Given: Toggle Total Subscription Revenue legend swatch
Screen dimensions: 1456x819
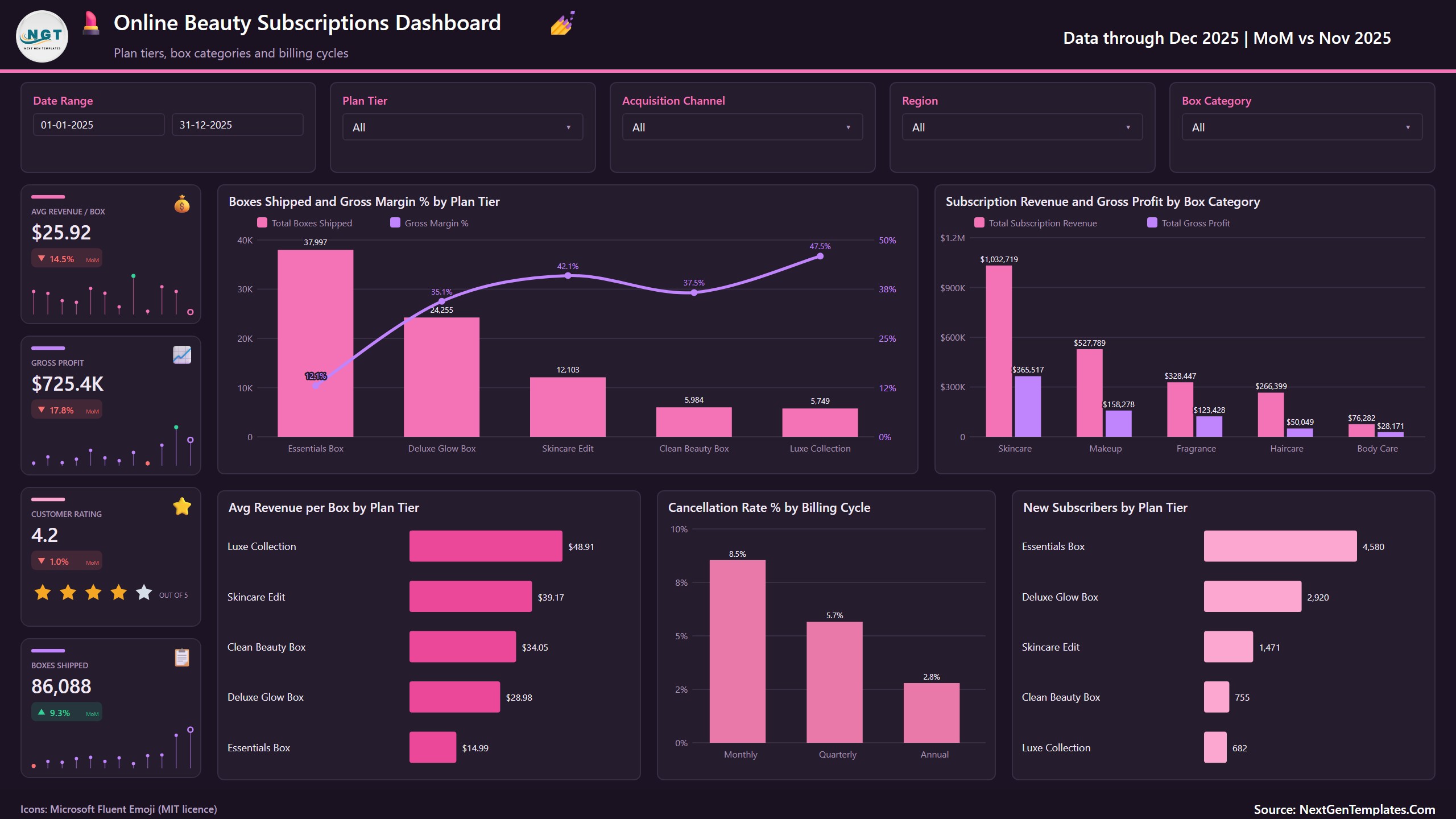Looking at the screenshot, I should [x=979, y=223].
